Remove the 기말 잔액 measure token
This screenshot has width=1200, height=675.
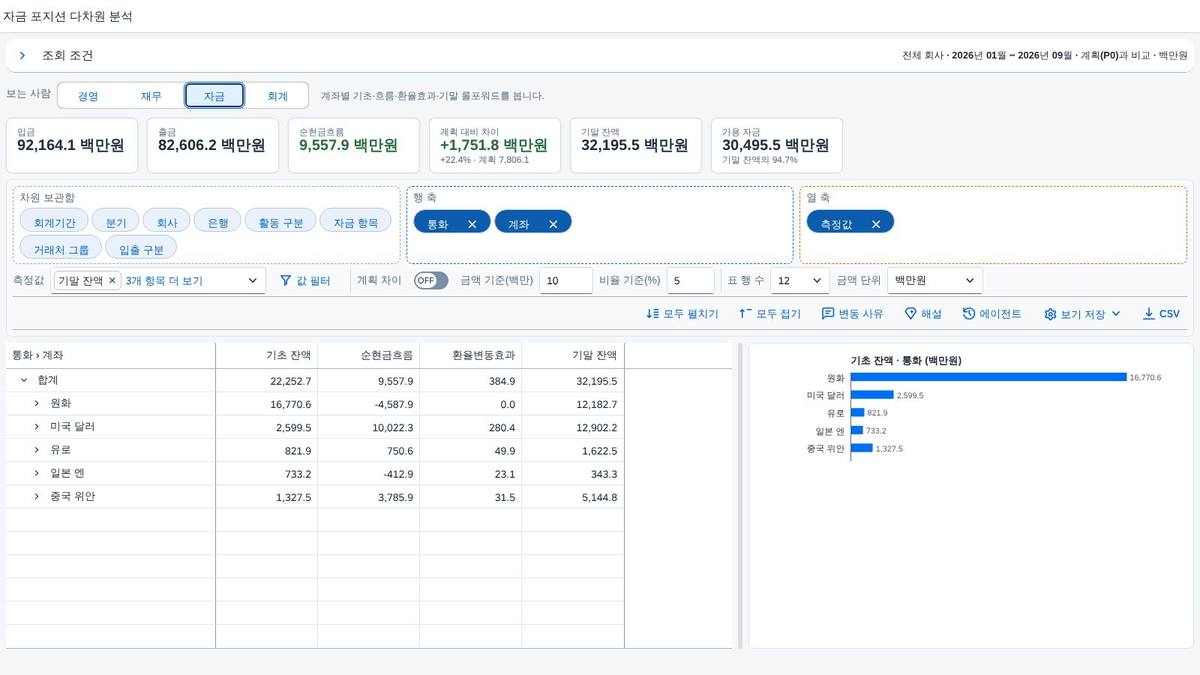112,281
